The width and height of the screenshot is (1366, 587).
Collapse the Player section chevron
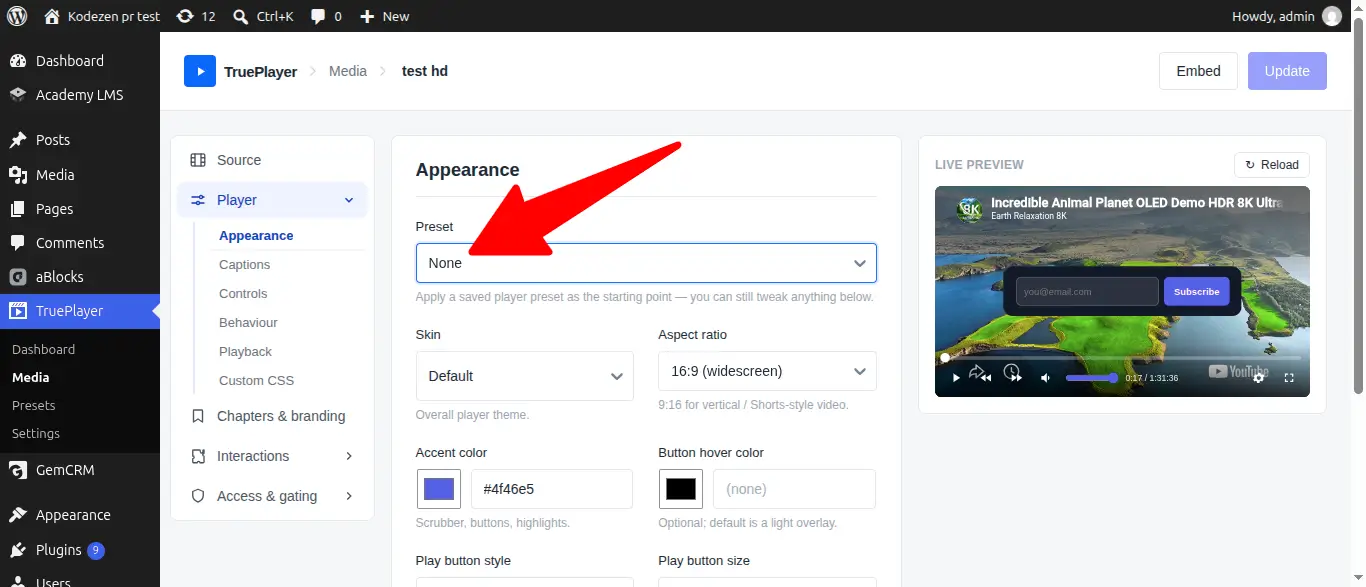349,200
